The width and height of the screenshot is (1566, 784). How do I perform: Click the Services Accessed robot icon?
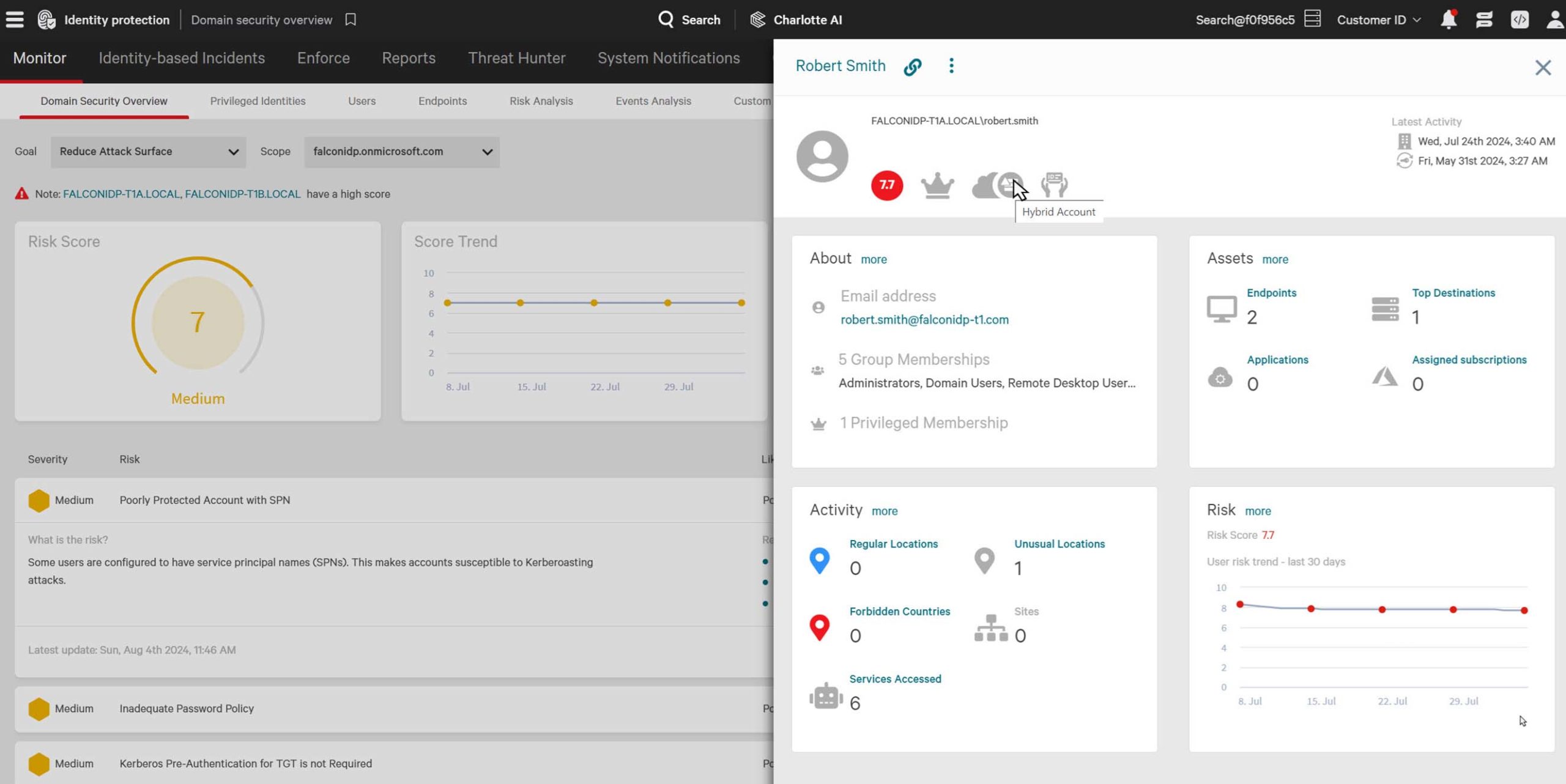coord(826,696)
